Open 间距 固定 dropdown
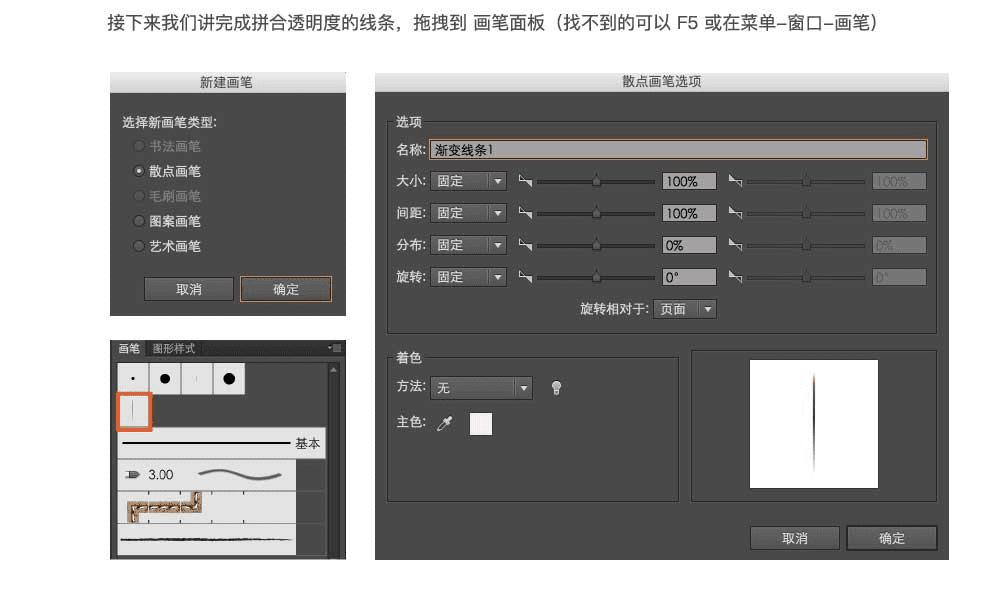The width and height of the screenshot is (1000, 594). pyautogui.click(x=469, y=213)
